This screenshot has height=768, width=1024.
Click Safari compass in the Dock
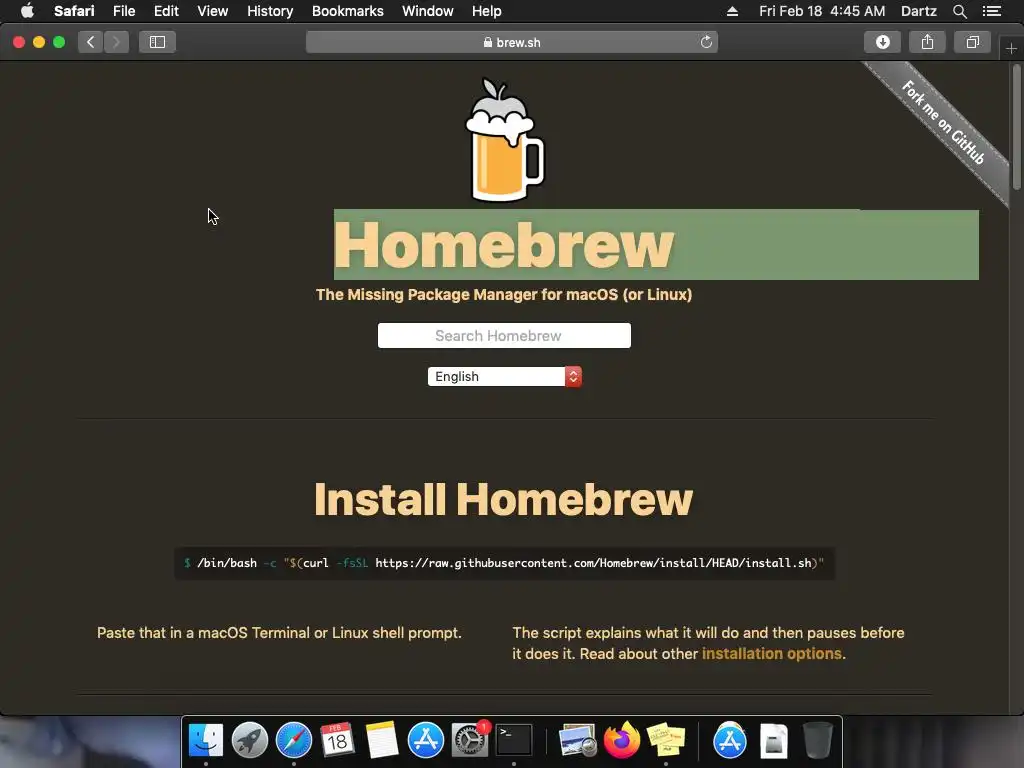pos(294,741)
